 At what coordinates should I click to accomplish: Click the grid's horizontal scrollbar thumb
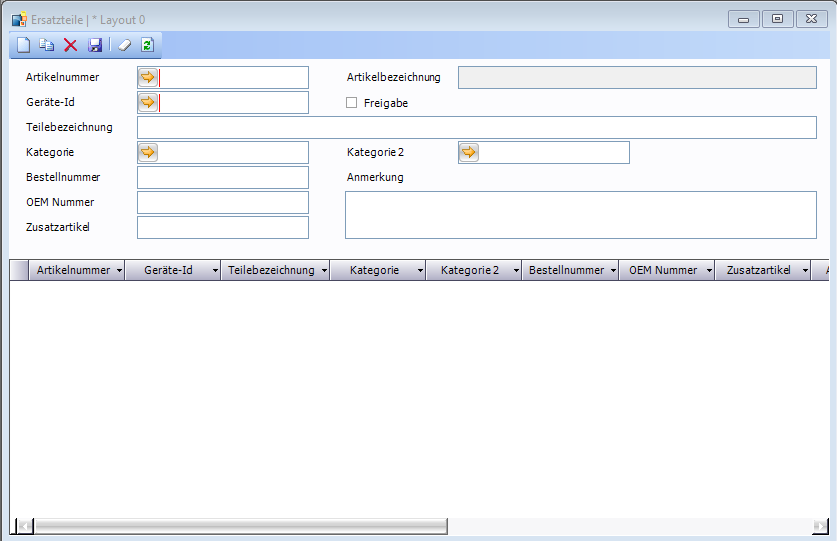[240, 526]
